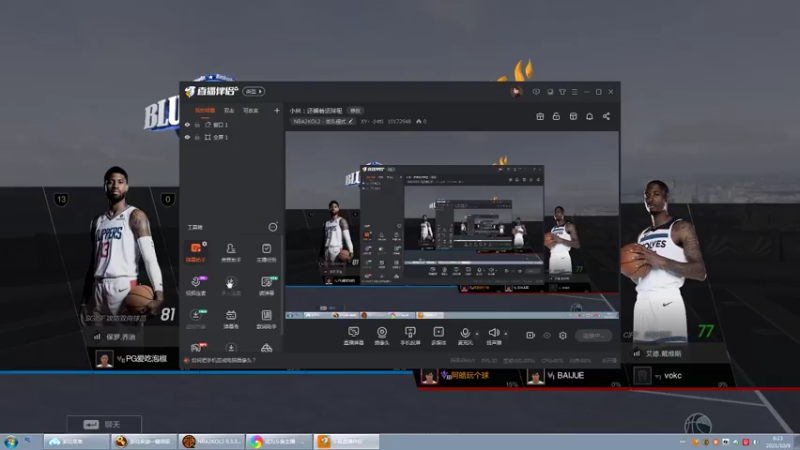The height and width of the screenshot is (450, 800).
Task: Open the bell notifications icon
Action: 589,116
